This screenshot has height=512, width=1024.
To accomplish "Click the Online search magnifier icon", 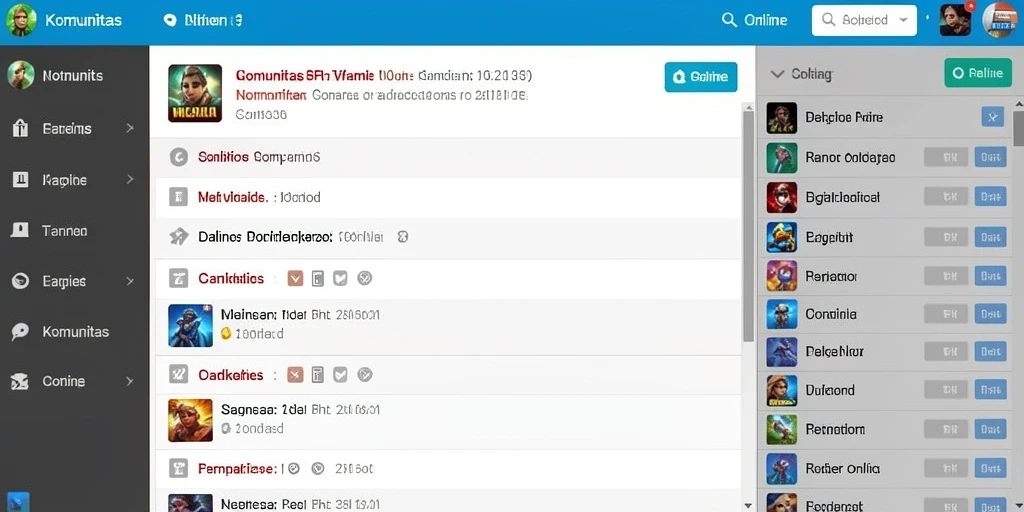I will (x=729, y=20).
